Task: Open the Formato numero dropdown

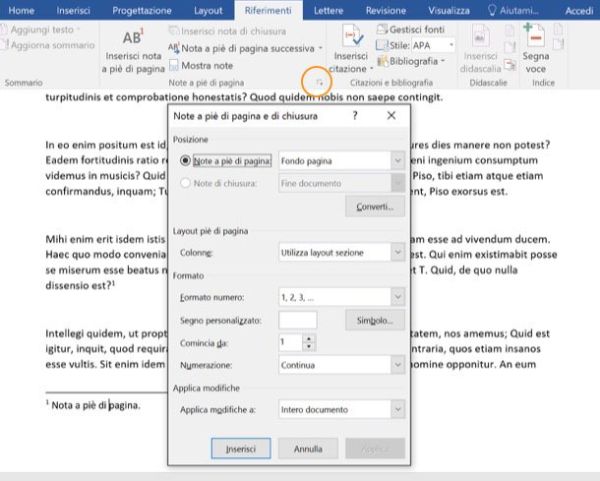Action: [x=398, y=297]
